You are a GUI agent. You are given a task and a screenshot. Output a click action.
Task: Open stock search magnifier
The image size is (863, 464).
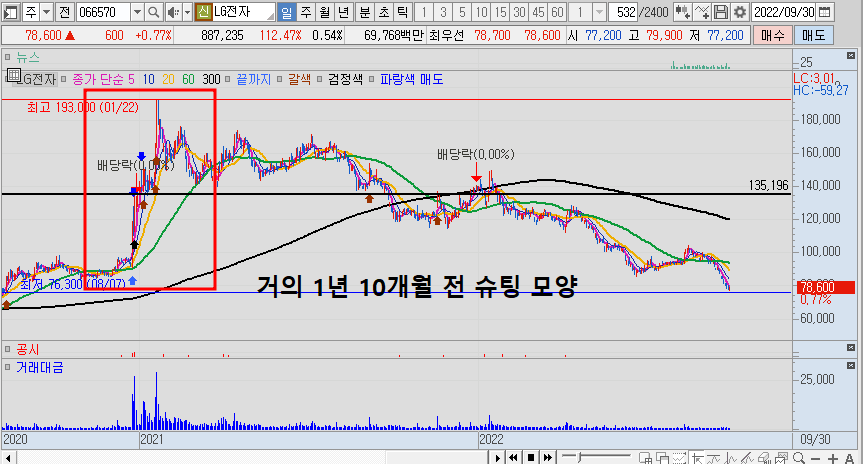coord(154,12)
